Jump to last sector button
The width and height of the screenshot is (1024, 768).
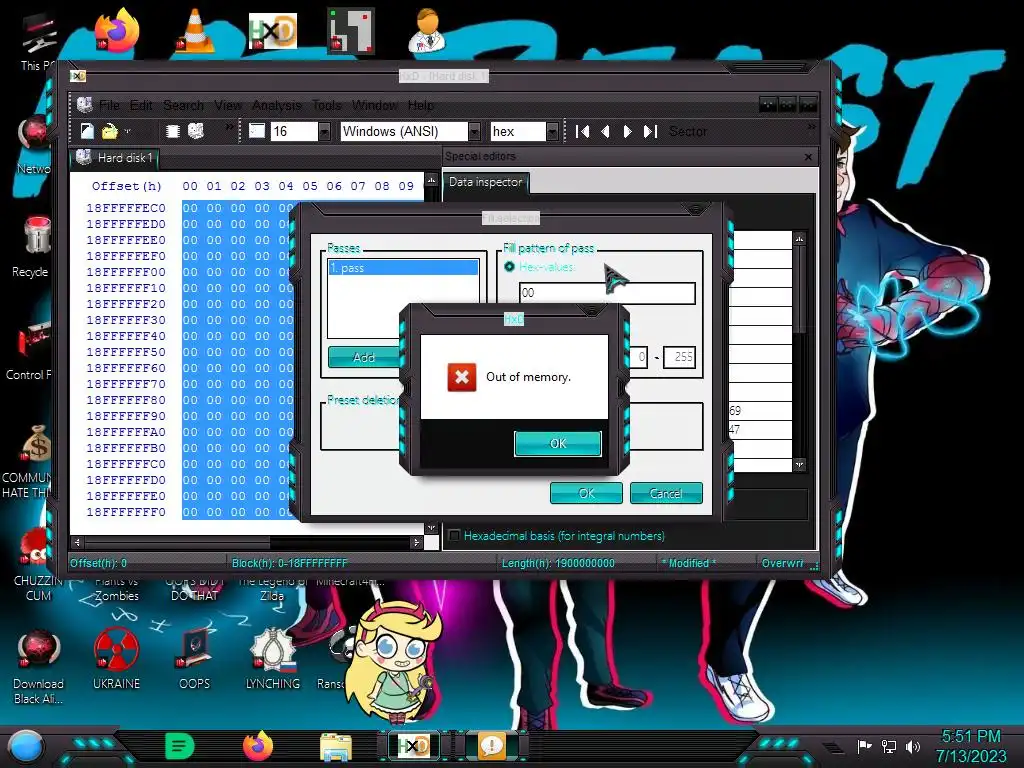coord(650,132)
